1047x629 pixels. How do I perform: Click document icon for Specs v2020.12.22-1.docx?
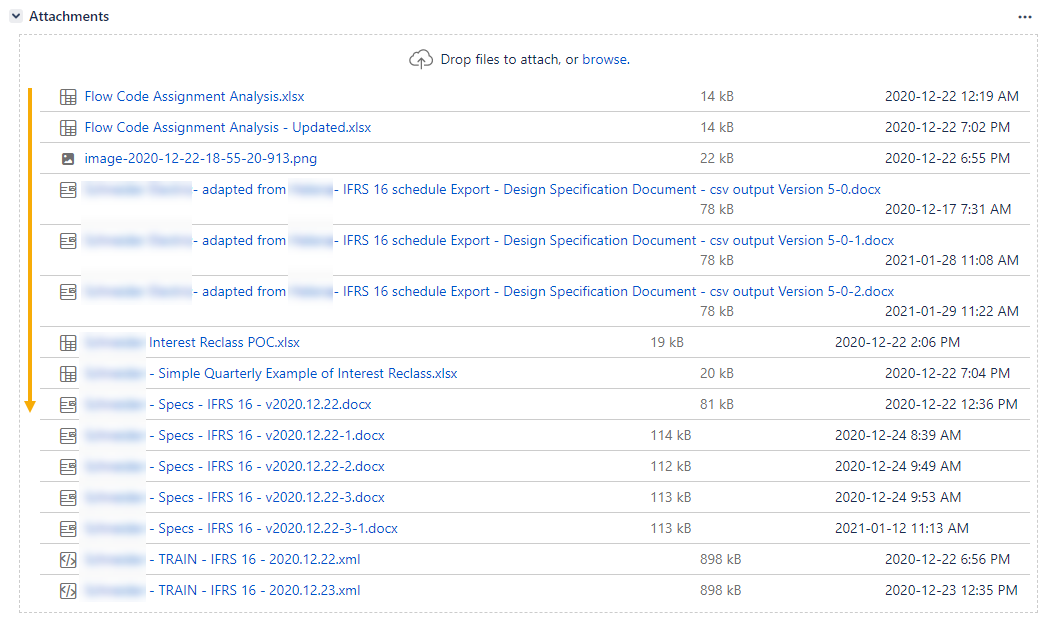[68, 436]
